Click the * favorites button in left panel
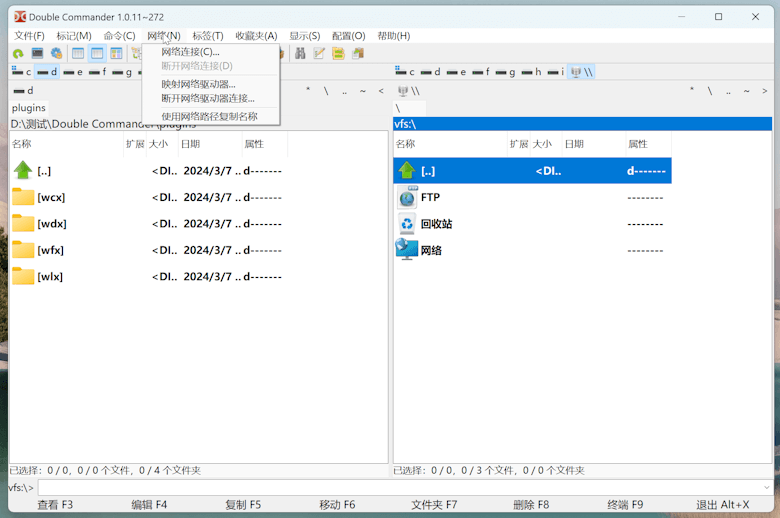 (308, 91)
